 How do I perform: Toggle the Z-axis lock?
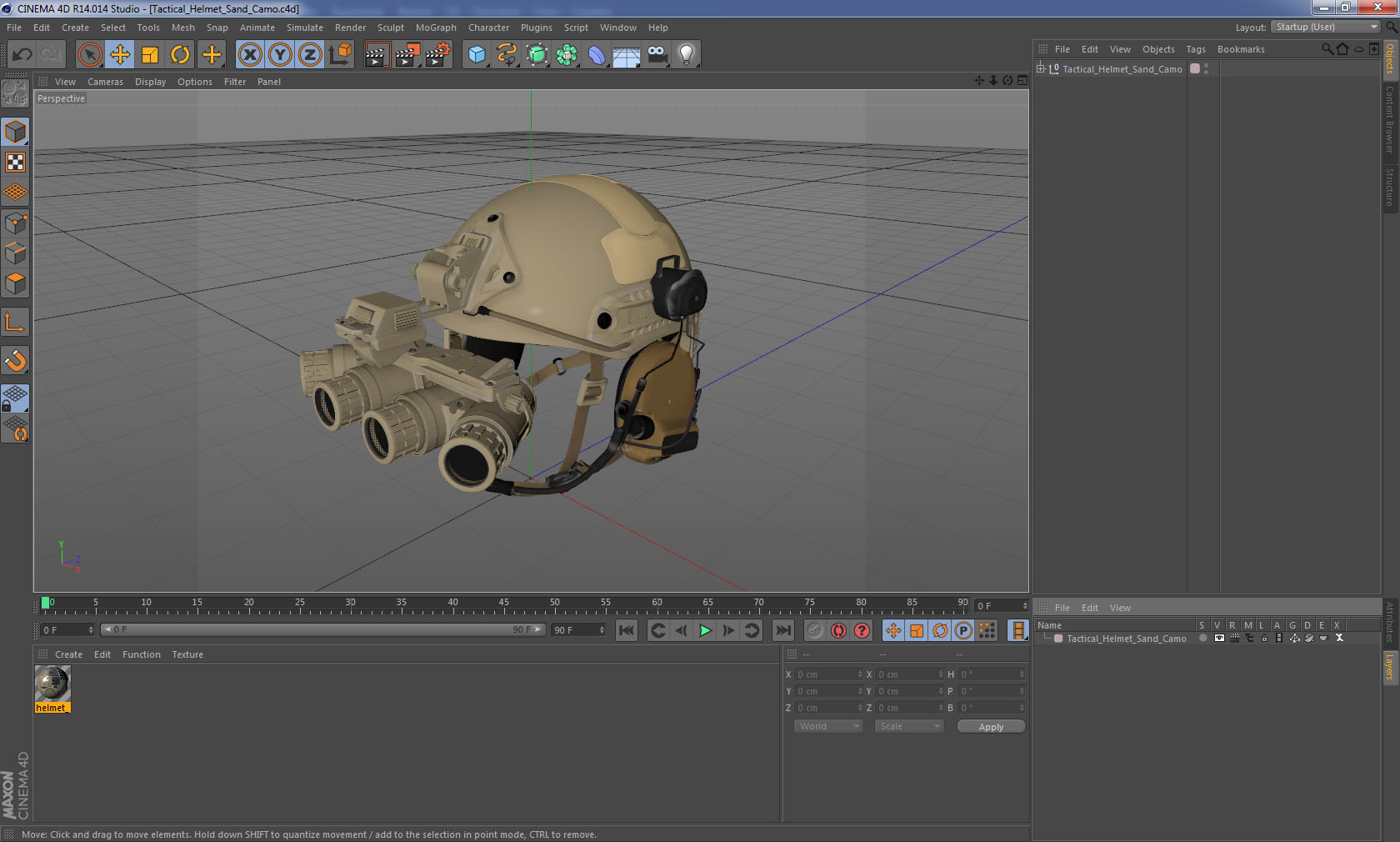click(x=310, y=55)
